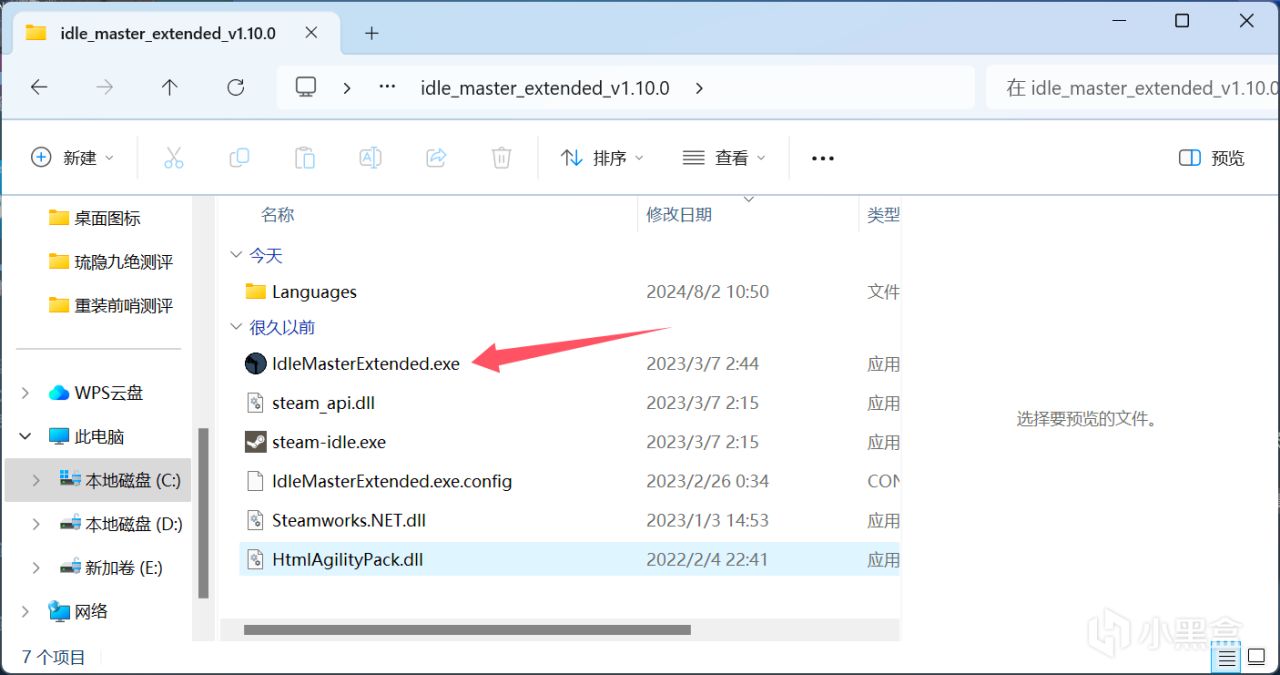This screenshot has width=1280, height=675.
Task: Select 网络 in navigation pane
Action: tap(79, 611)
